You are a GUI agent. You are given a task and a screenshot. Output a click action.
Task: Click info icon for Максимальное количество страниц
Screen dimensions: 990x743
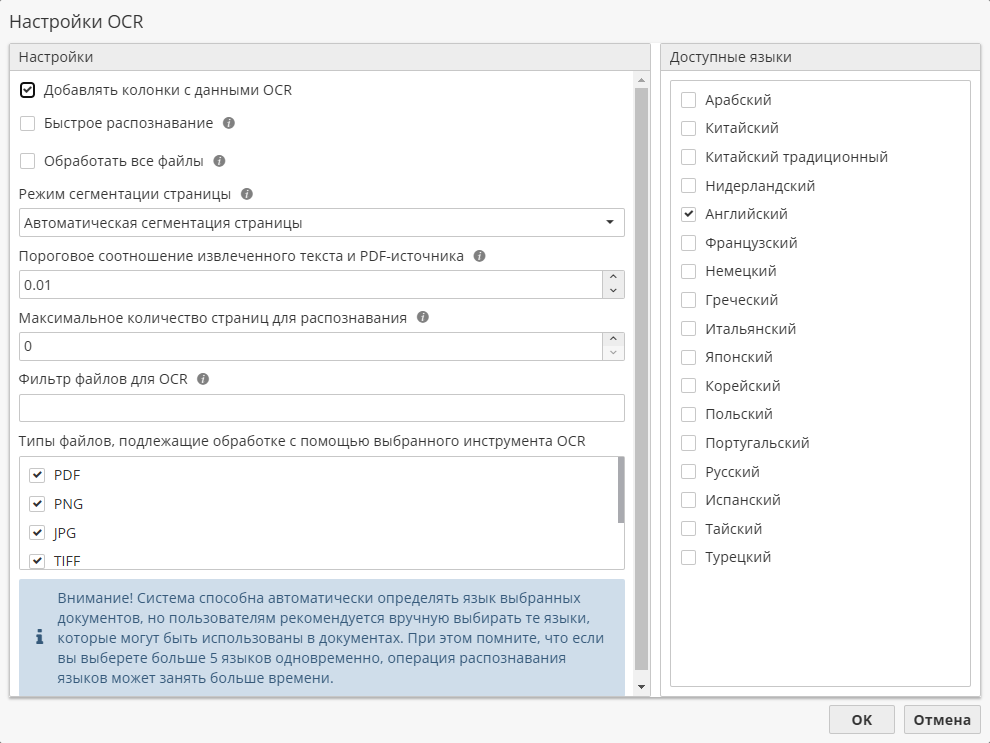[x=422, y=317]
